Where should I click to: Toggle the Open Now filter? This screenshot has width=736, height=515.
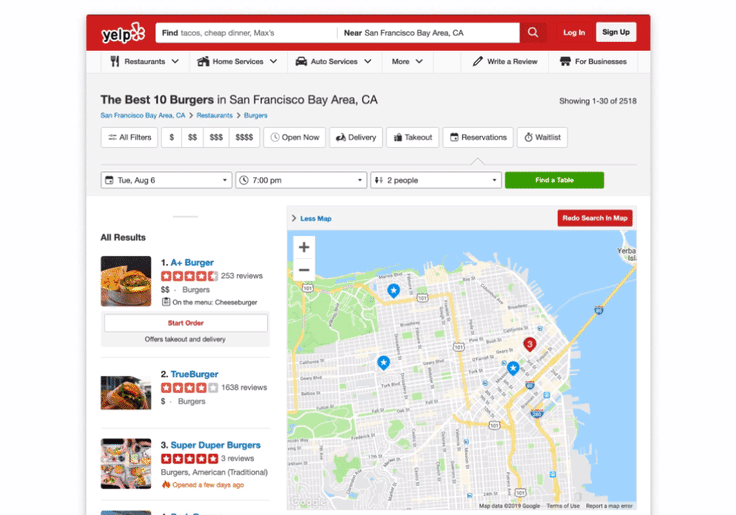(295, 138)
